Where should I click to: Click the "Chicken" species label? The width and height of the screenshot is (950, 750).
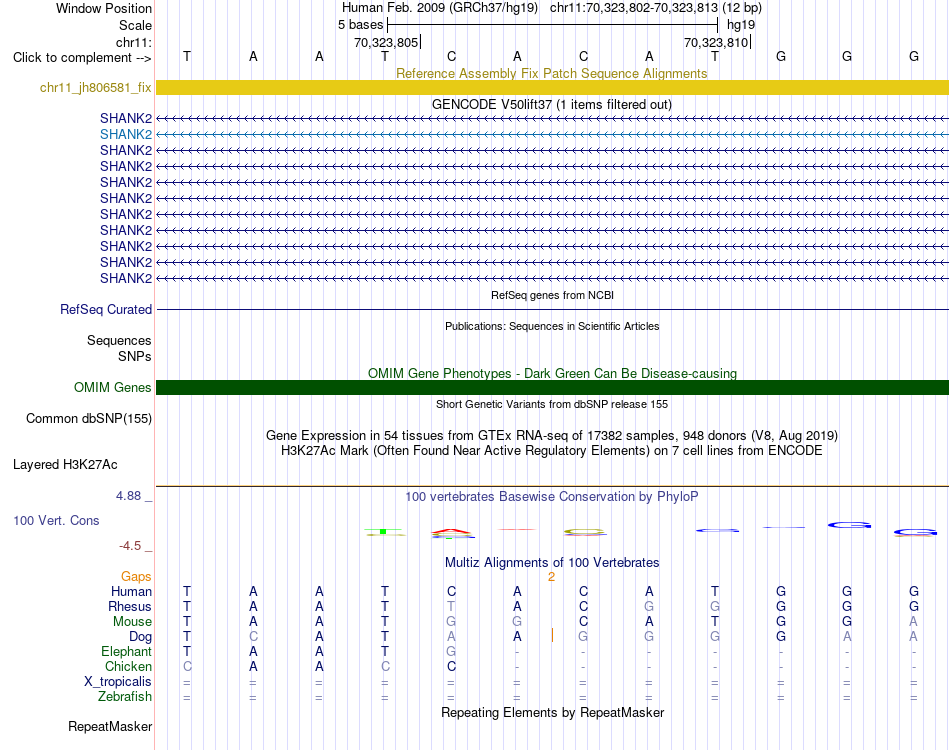pyautogui.click(x=128, y=666)
